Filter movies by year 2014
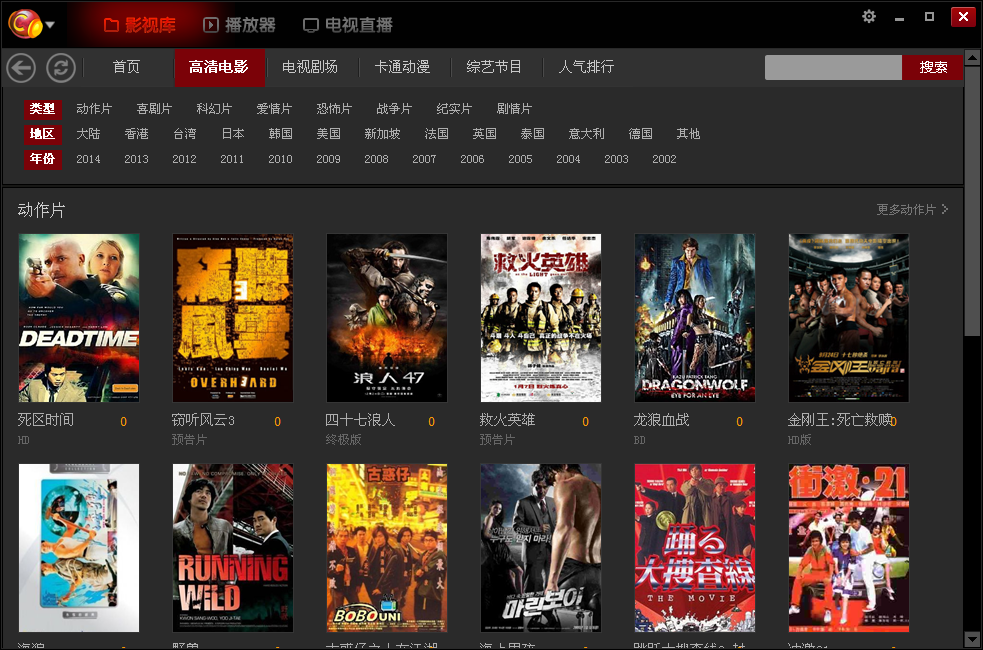Screen dimensions: 983x650 click(88, 159)
